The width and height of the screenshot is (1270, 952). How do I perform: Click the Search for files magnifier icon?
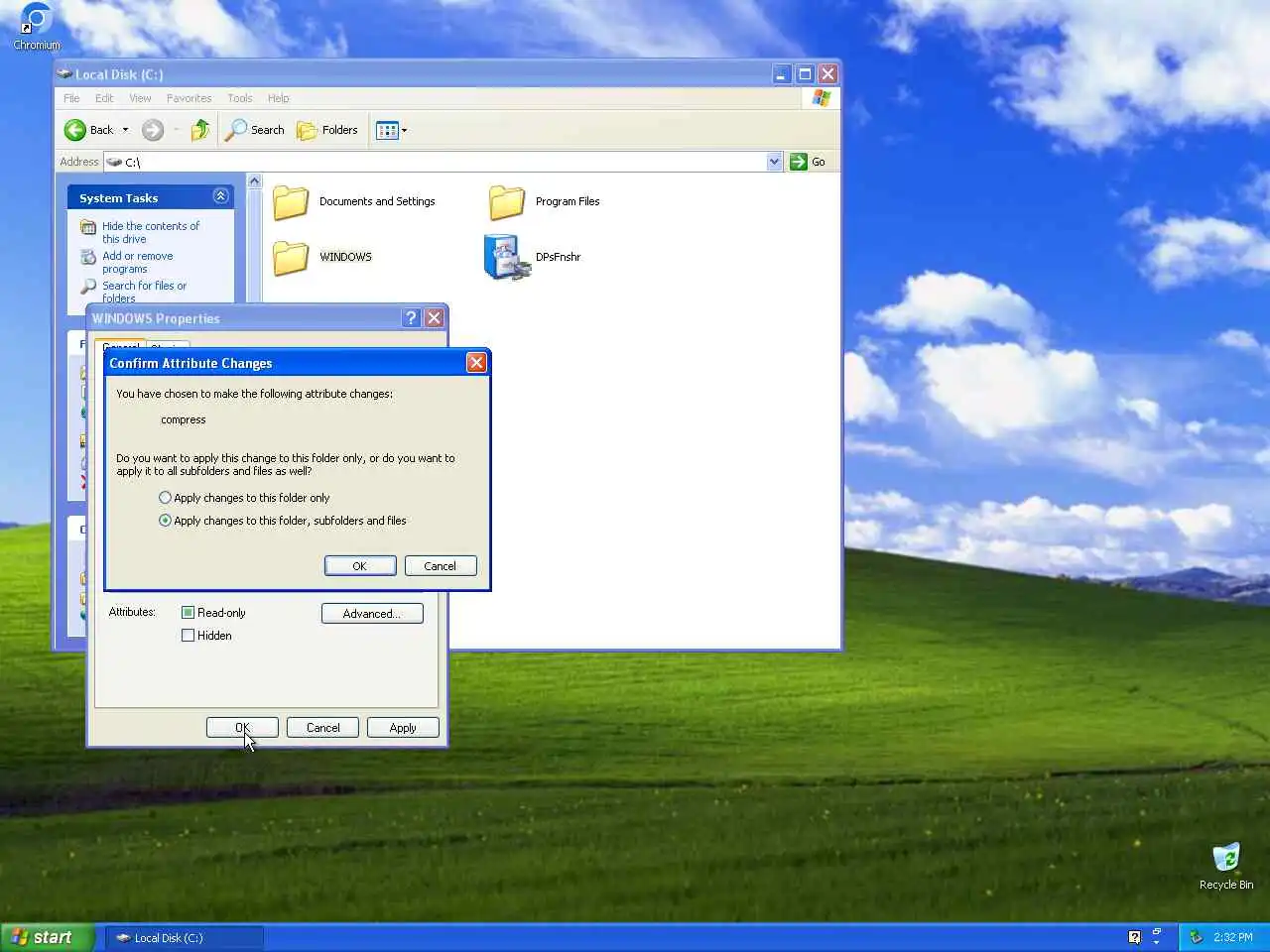pyautogui.click(x=88, y=287)
